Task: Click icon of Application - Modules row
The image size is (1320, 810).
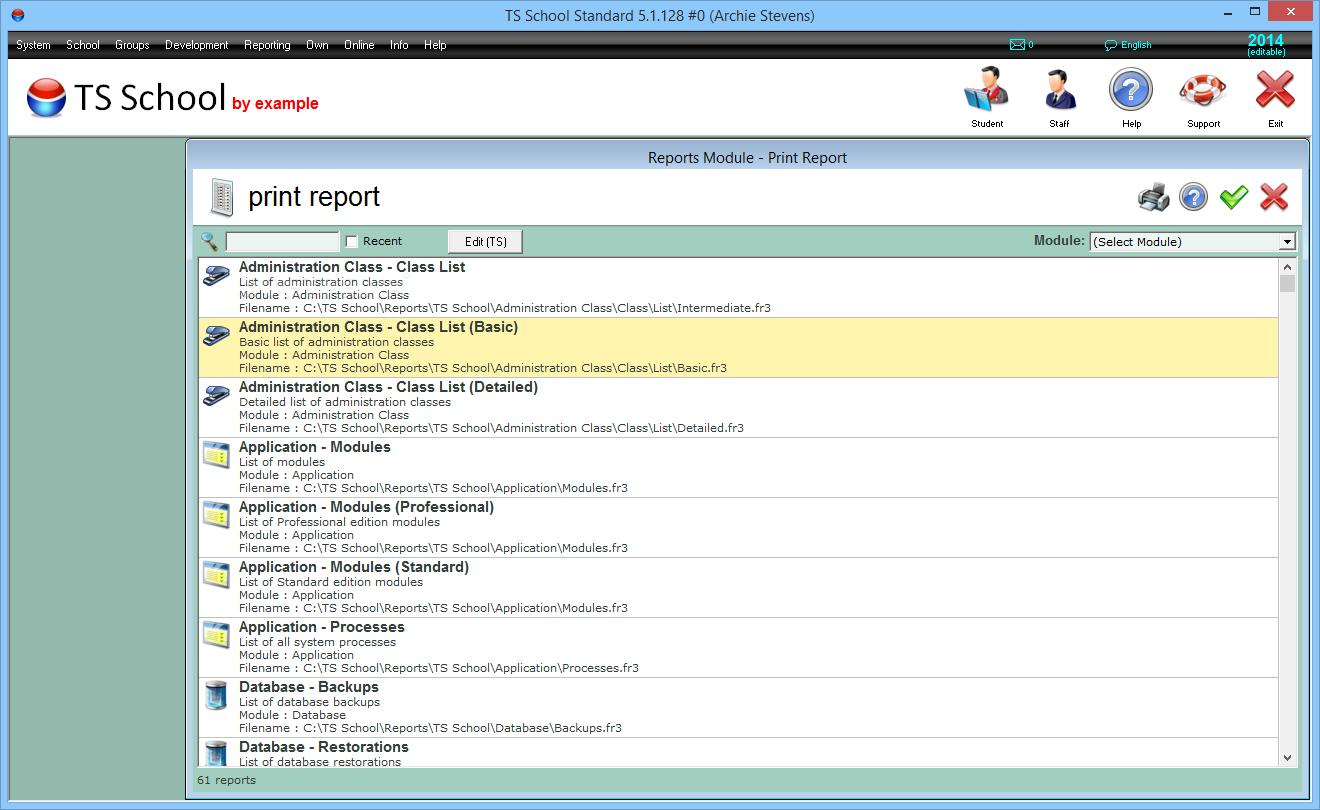Action: pos(216,454)
